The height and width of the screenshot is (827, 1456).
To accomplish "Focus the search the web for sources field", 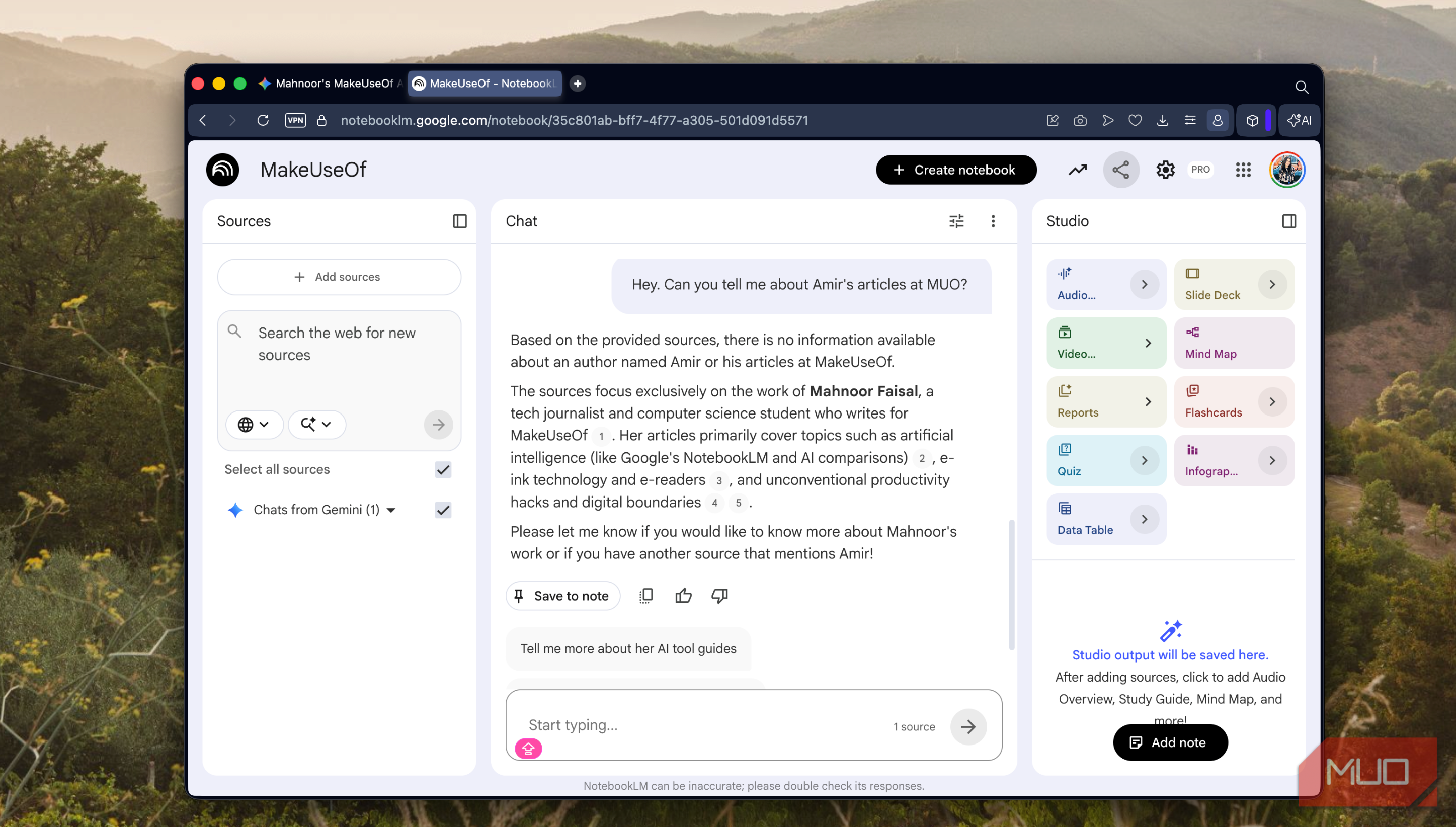I will pyautogui.click(x=339, y=344).
